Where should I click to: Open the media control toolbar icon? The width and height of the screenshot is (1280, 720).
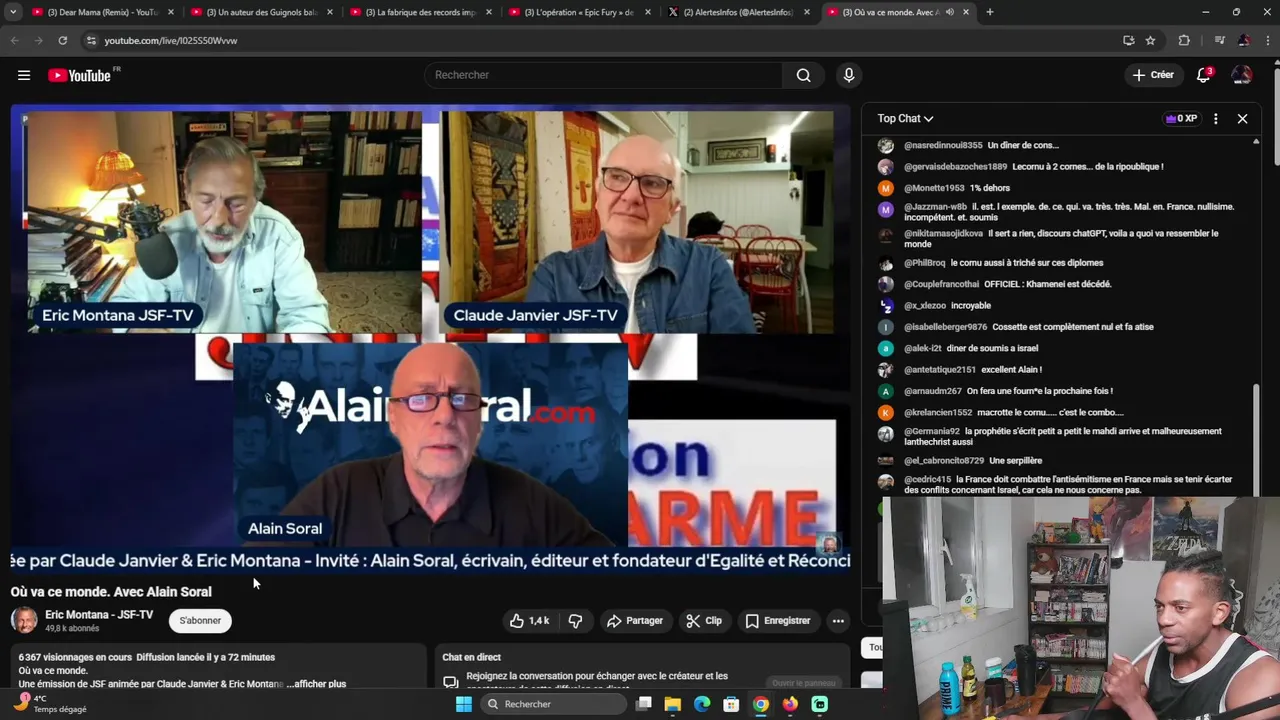1219,40
